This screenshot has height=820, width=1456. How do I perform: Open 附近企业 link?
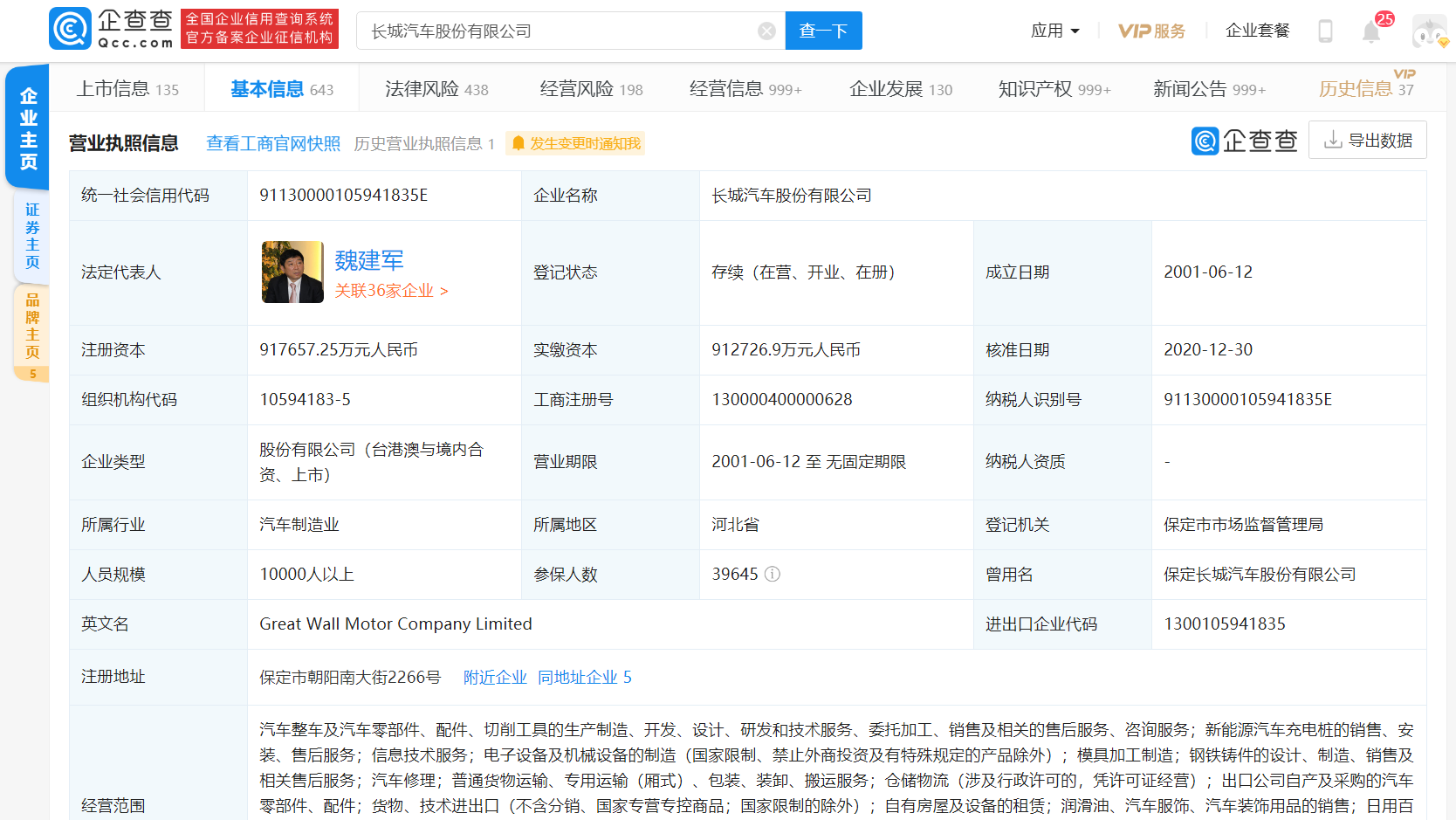495,678
